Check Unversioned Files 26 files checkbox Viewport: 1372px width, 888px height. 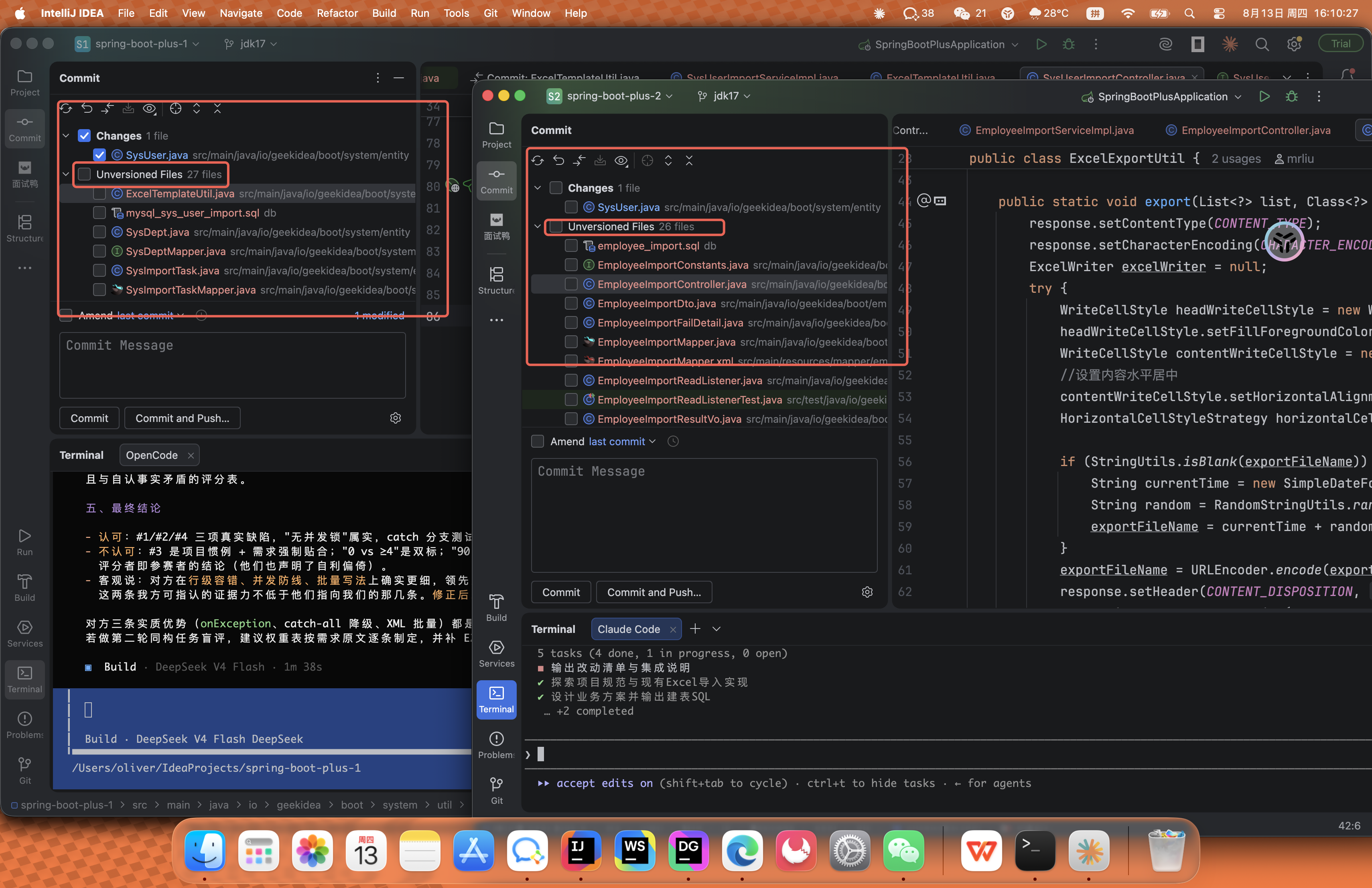556,227
